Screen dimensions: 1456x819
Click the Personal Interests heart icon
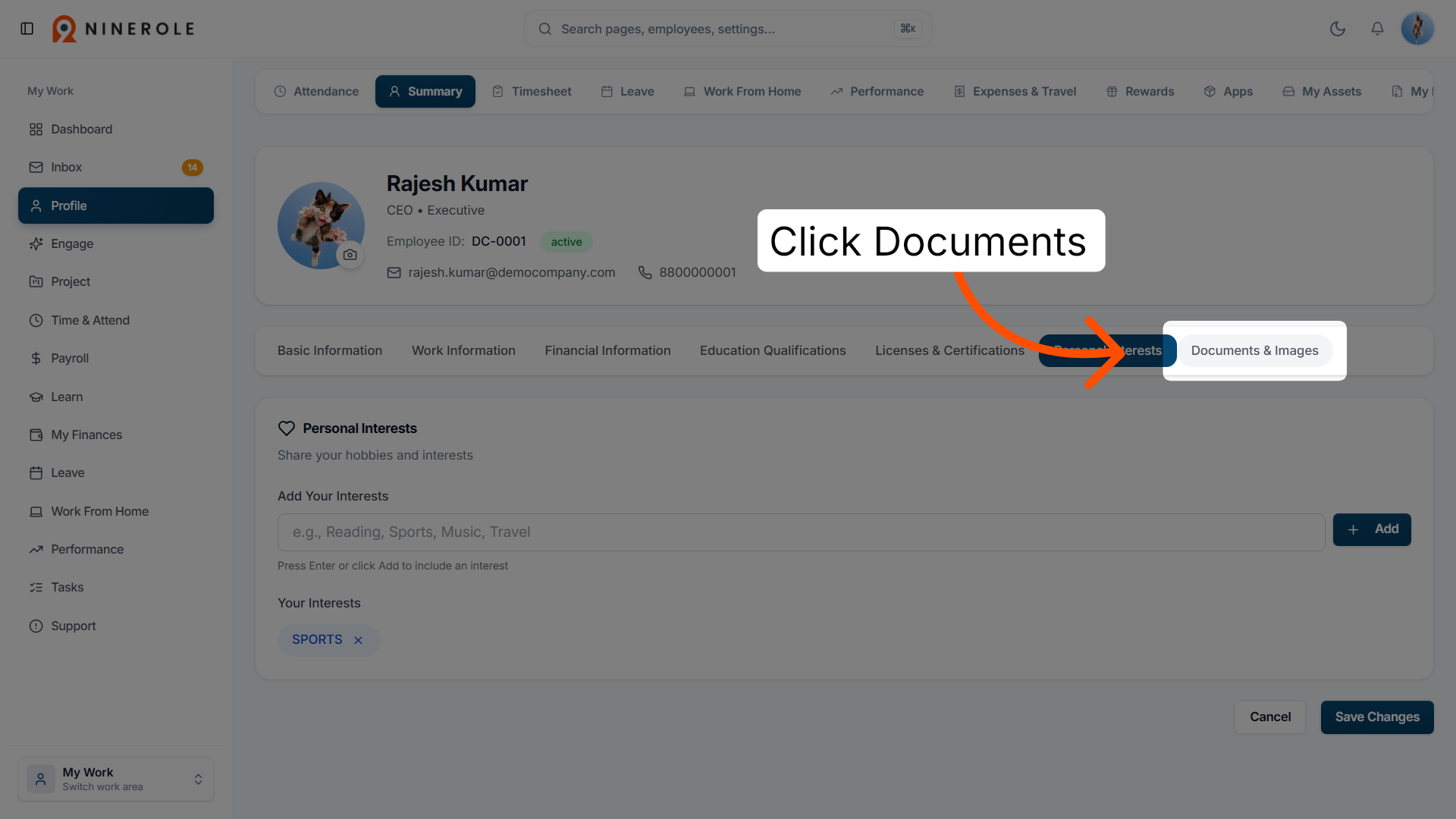287,428
